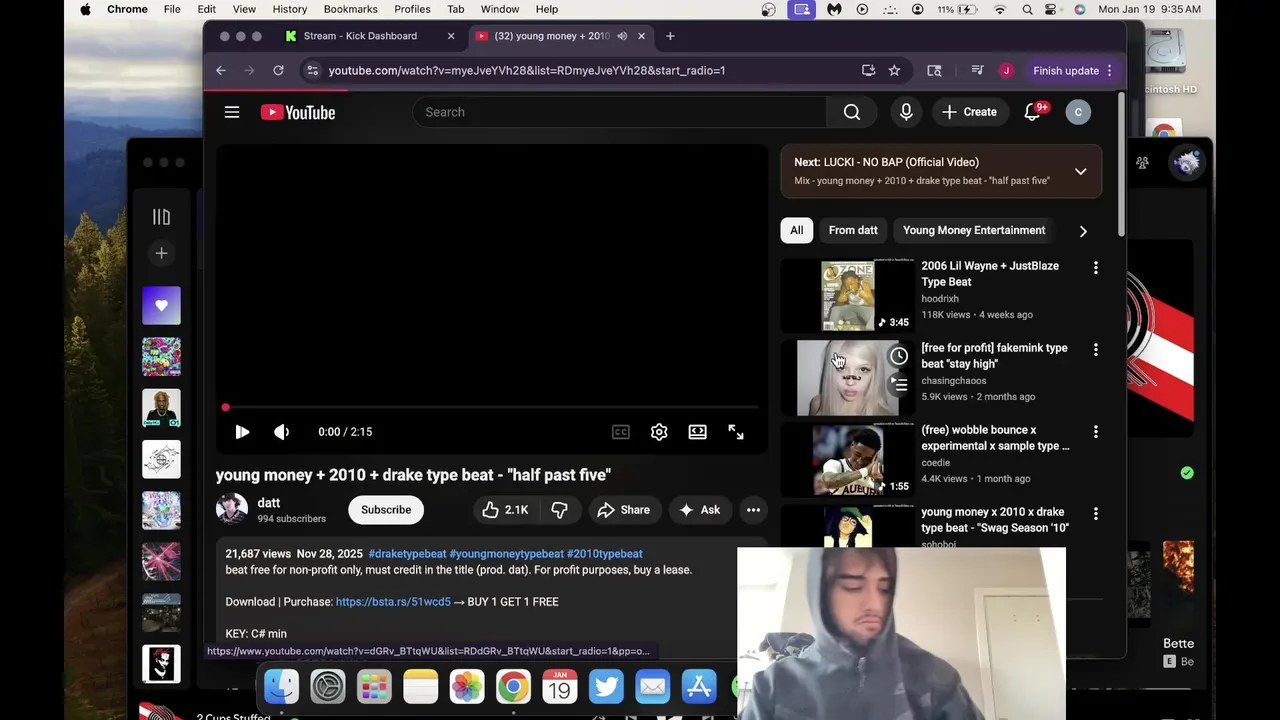The image size is (1280, 720).
Task: Open the YouTube hamburger guide menu
Action: [x=232, y=112]
